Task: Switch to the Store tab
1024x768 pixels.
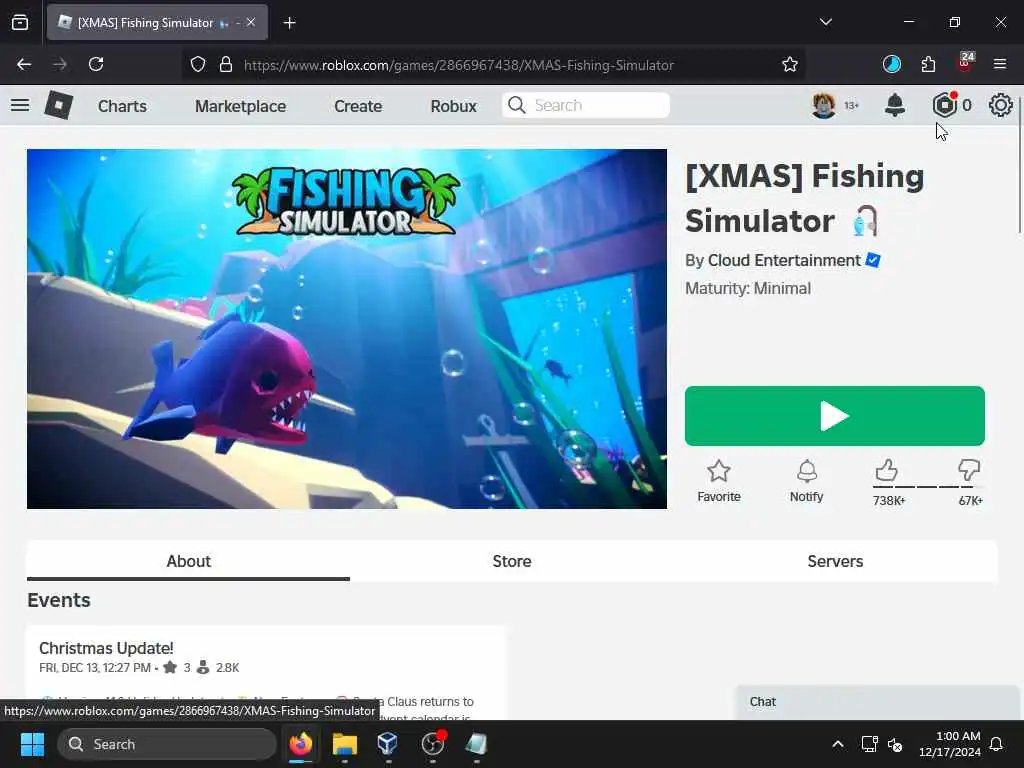Action: point(512,561)
